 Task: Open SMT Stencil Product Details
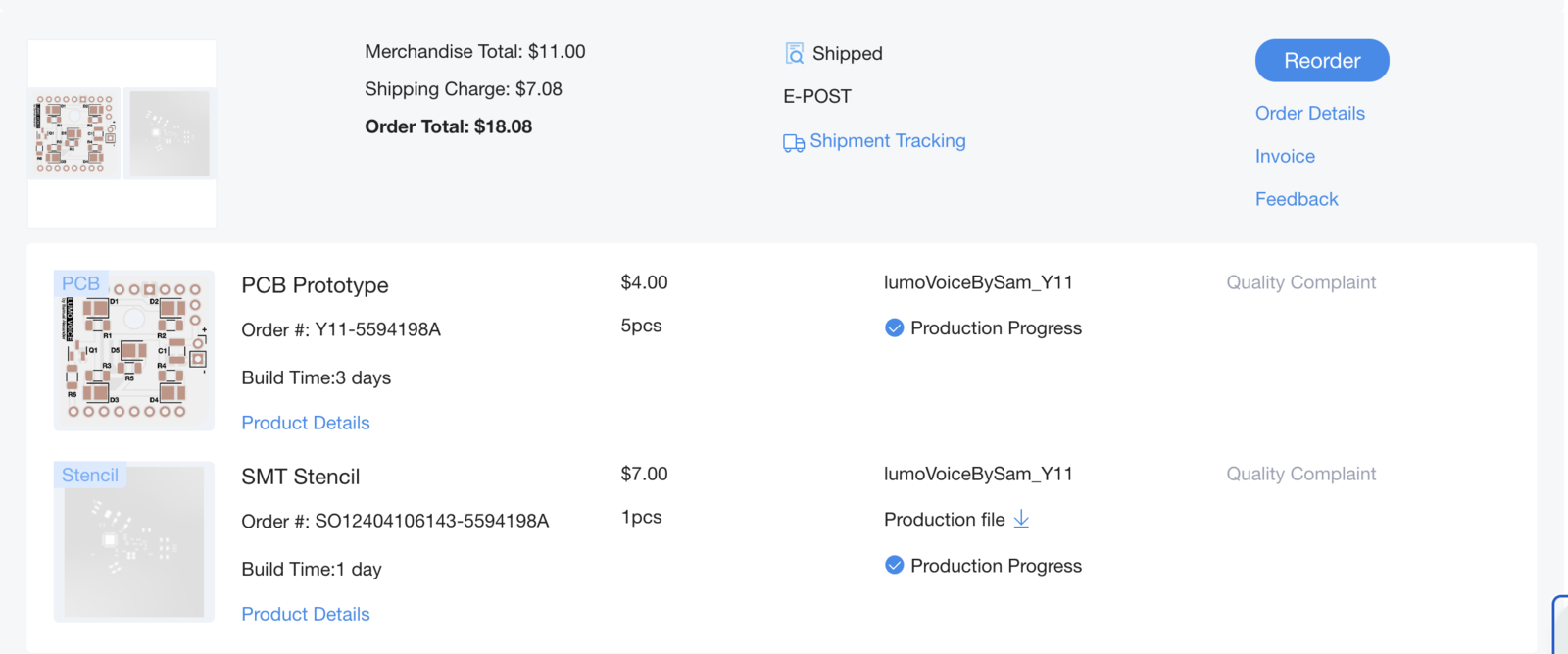[x=306, y=614]
